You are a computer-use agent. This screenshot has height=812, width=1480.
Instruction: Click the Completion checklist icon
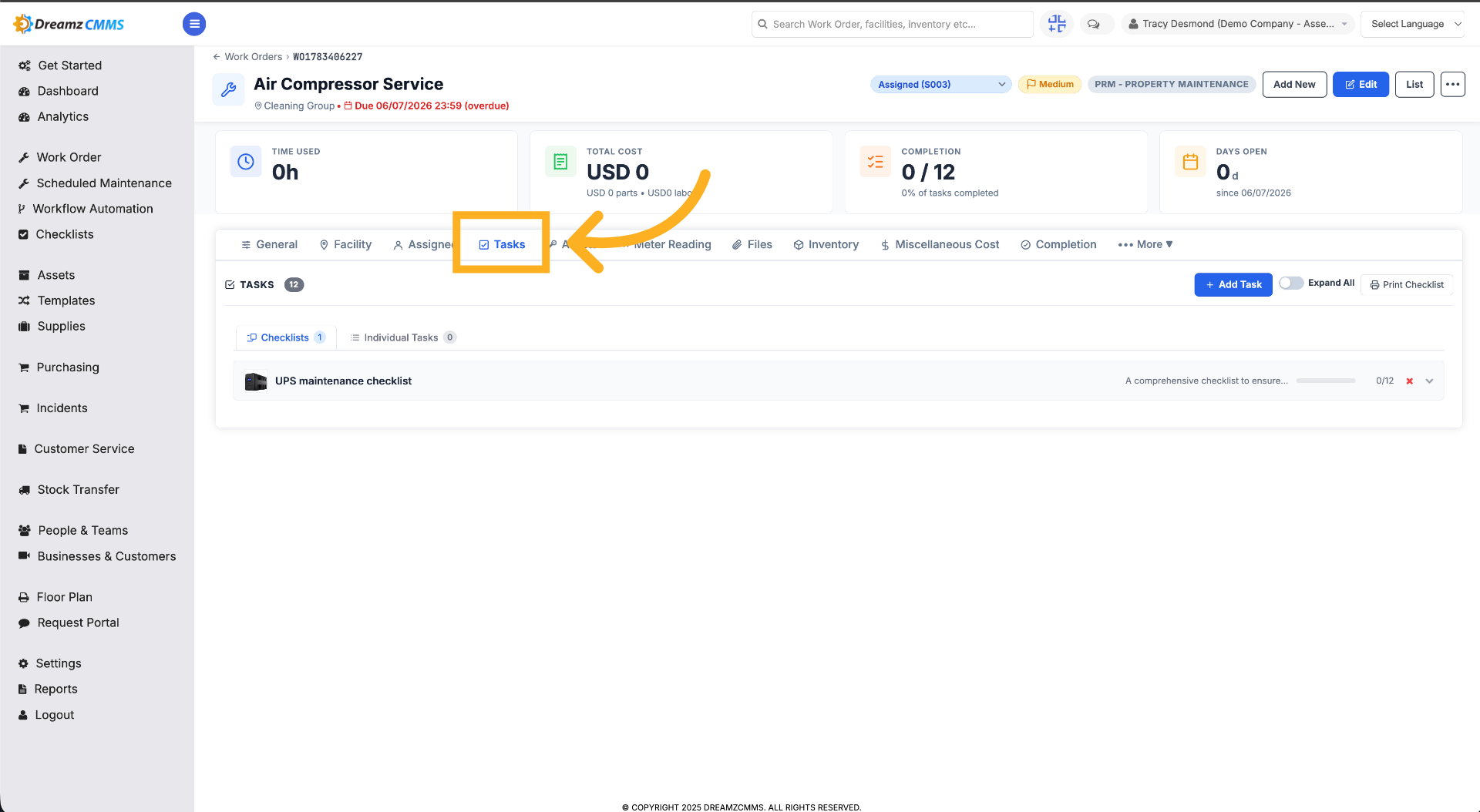876,162
